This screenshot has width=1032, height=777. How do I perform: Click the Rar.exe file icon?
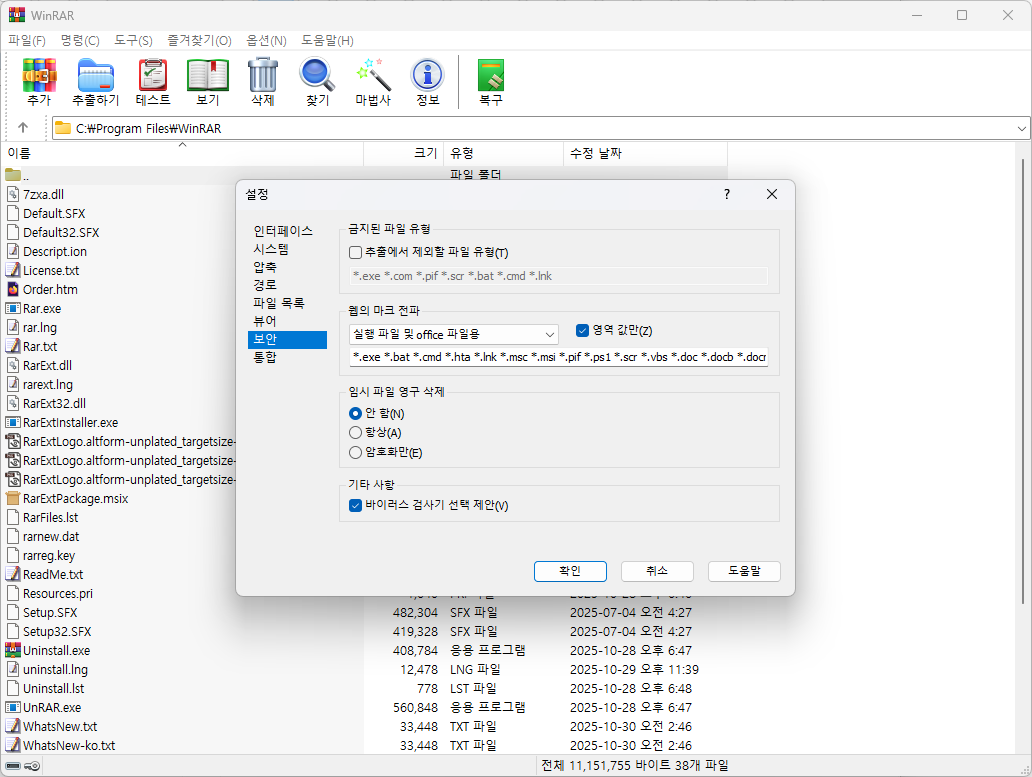[x=13, y=309]
